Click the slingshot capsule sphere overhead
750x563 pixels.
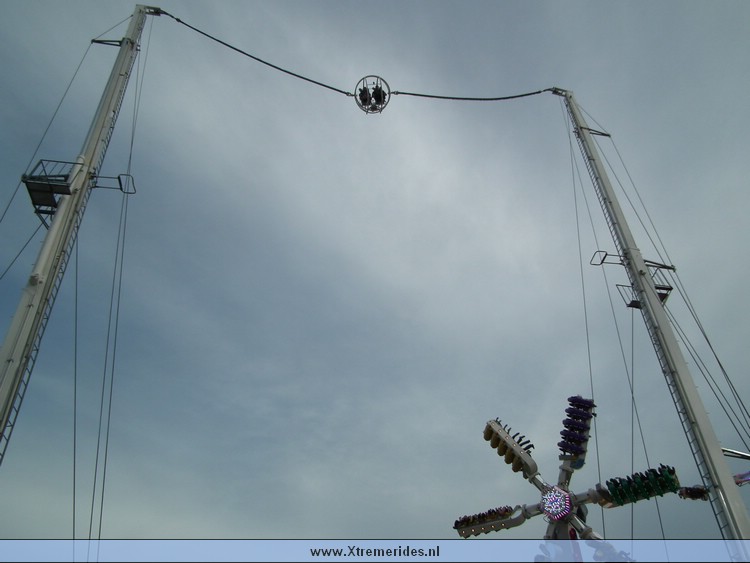[x=373, y=94]
